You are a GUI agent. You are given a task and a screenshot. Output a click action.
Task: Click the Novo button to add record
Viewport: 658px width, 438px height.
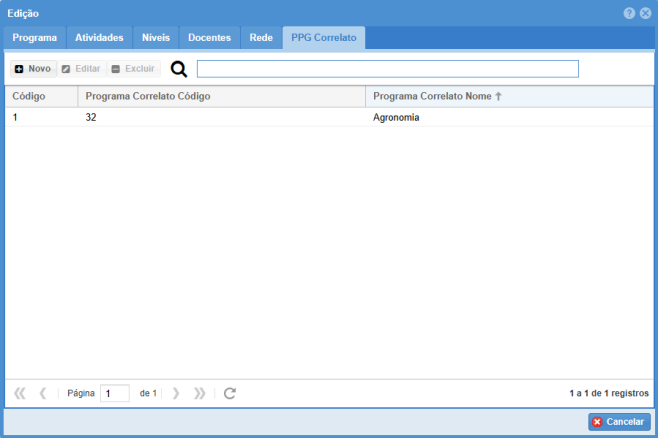33,69
